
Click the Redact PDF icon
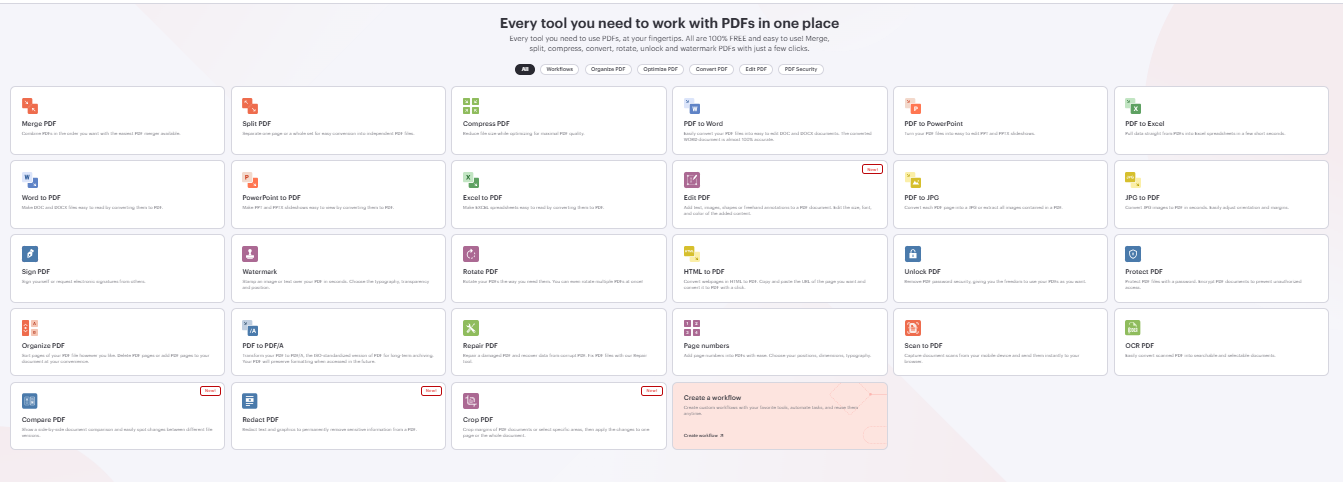[250, 401]
